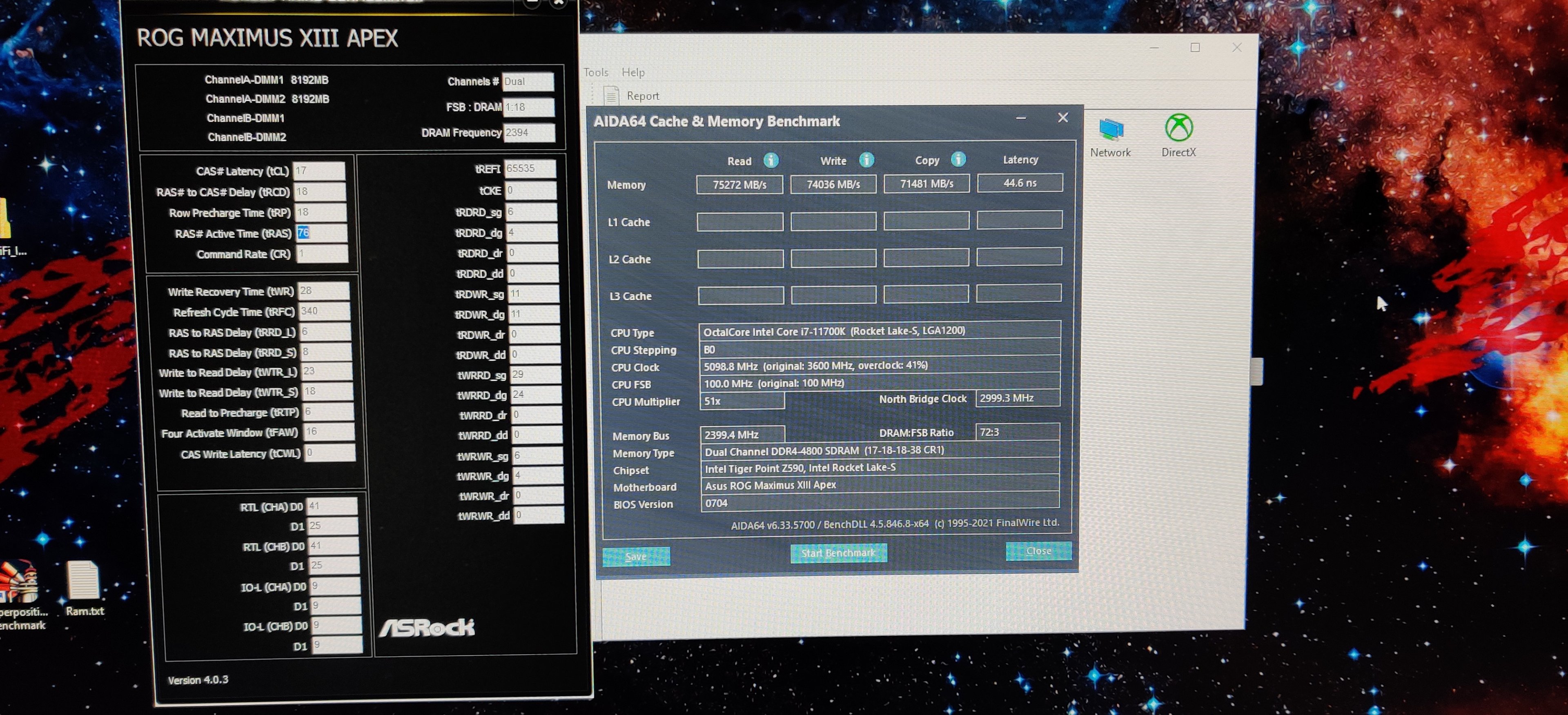Click the Row Precharge Time (tRP) field
This screenshot has width=1568, height=715.
(x=321, y=212)
